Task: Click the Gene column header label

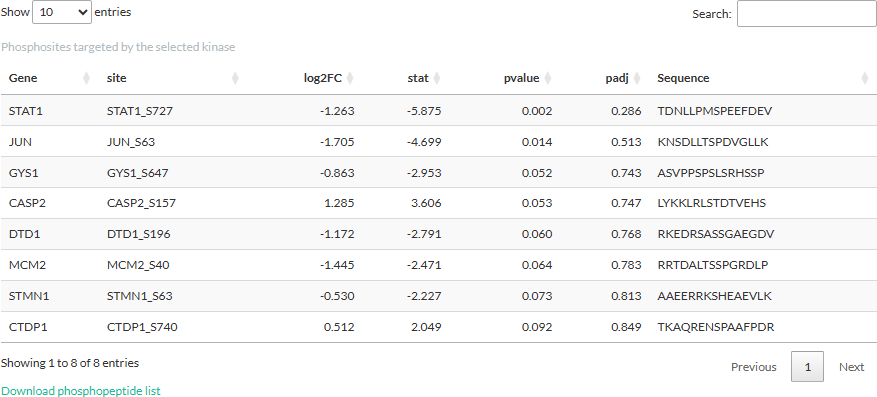Action: (x=23, y=78)
